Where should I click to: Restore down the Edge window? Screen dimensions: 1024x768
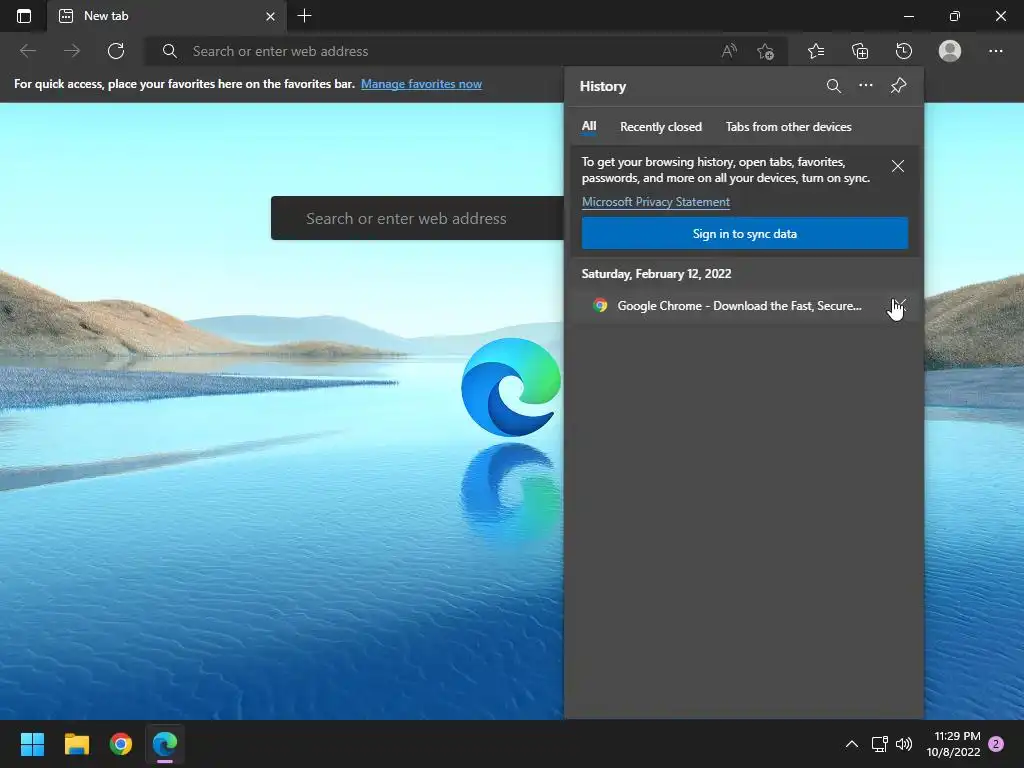(955, 16)
